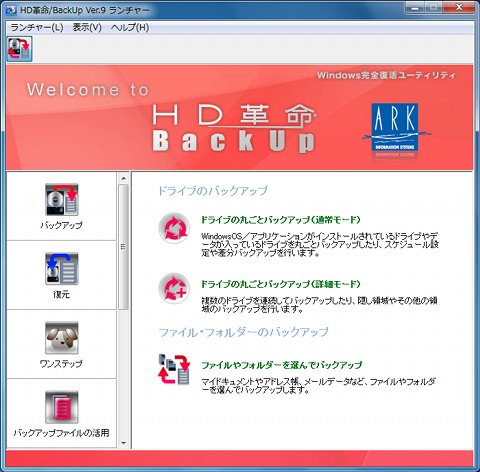Minimize the launcher window
The height and width of the screenshot is (472, 480).
[415, 8]
